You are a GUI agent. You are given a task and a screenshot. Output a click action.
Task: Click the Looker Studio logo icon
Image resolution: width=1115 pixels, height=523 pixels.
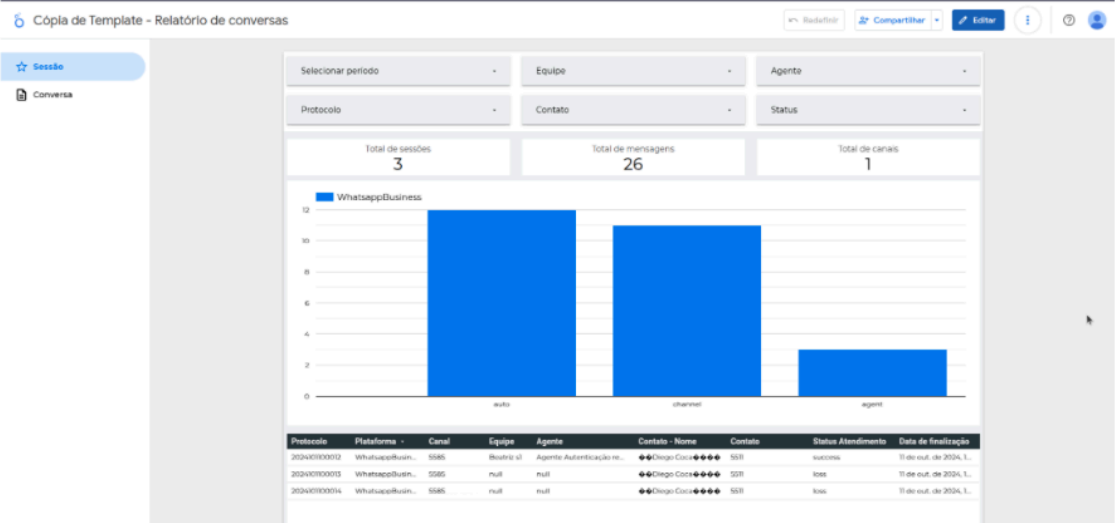click(18, 20)
